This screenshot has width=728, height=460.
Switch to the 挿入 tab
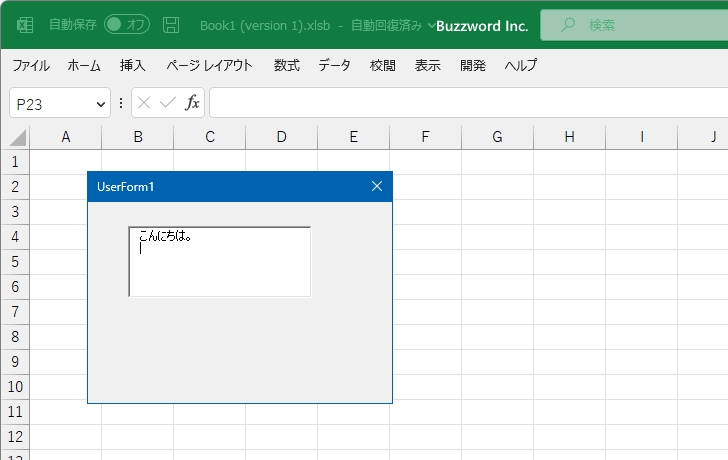[132, 65]
